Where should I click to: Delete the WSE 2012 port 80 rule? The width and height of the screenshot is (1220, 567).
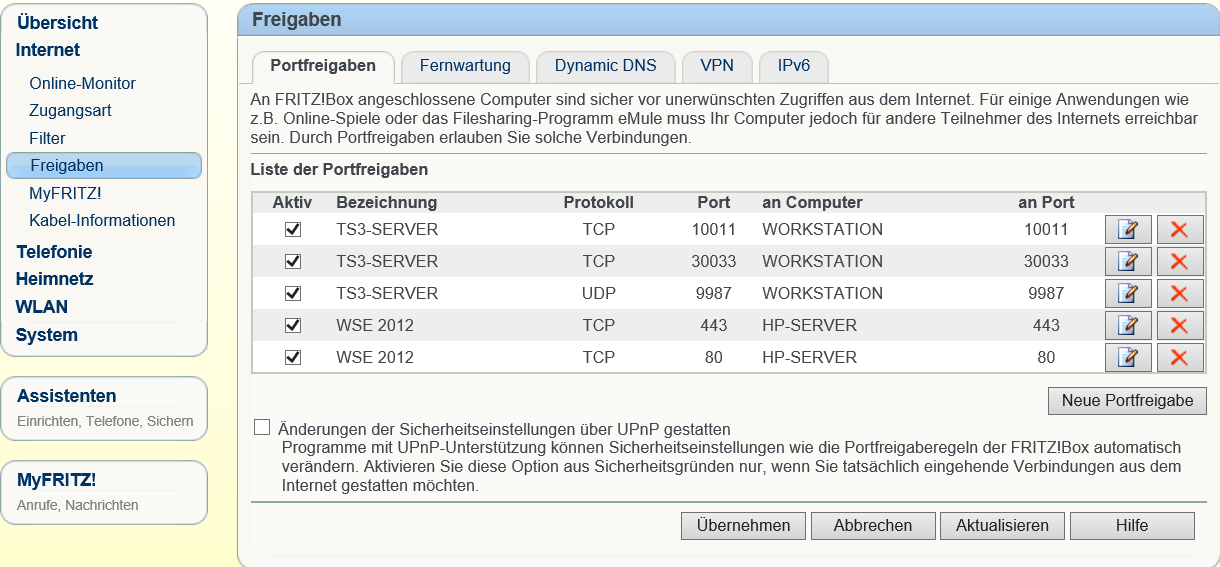[x=1179, y=358]
